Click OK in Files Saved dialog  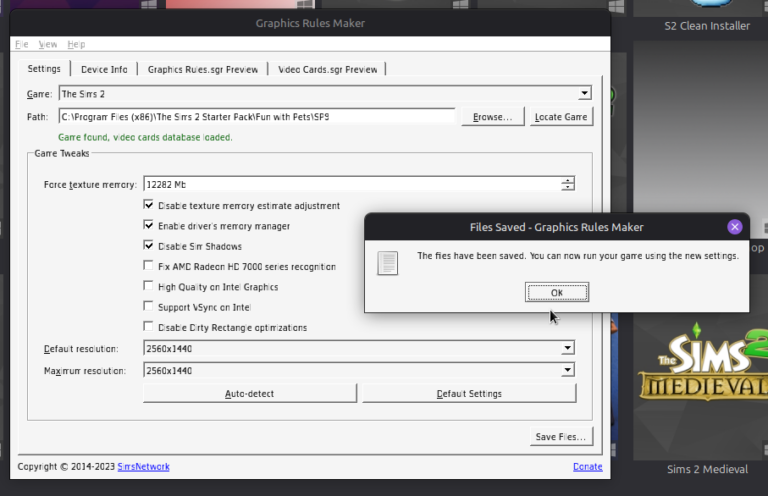(557, 292)
